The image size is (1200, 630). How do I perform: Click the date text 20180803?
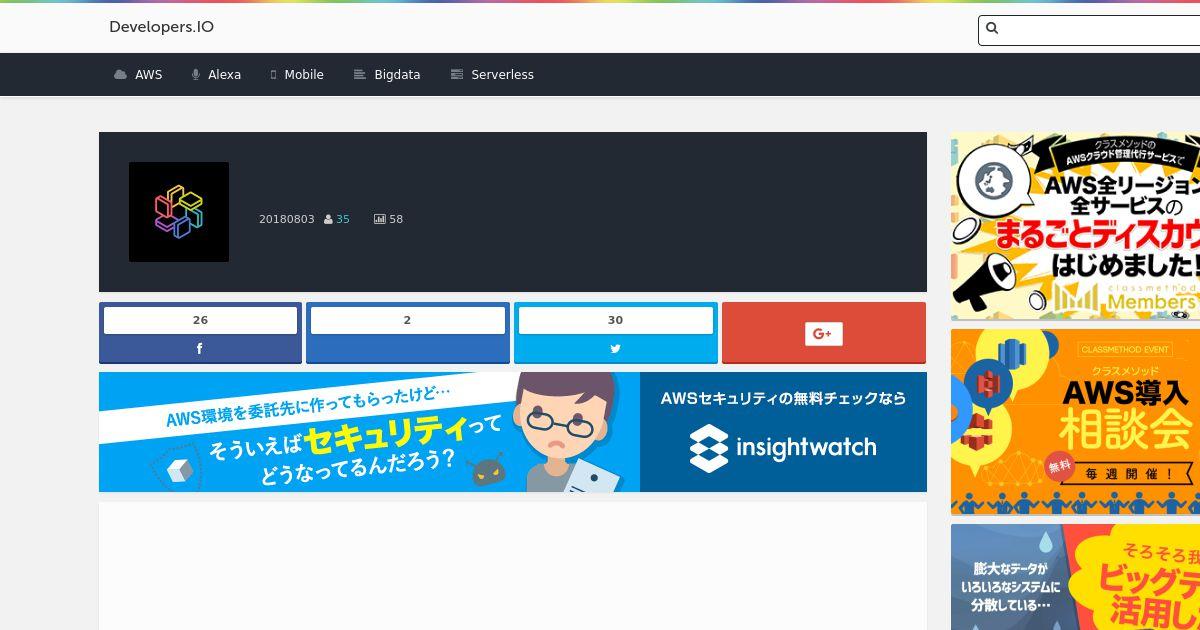(286, 219)
